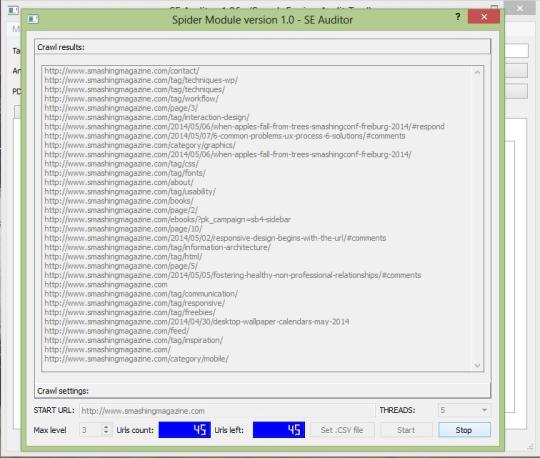This screenshot has height=458, width=540.
Task: Click the Crawl results header
Action: (x=262, y=47)
